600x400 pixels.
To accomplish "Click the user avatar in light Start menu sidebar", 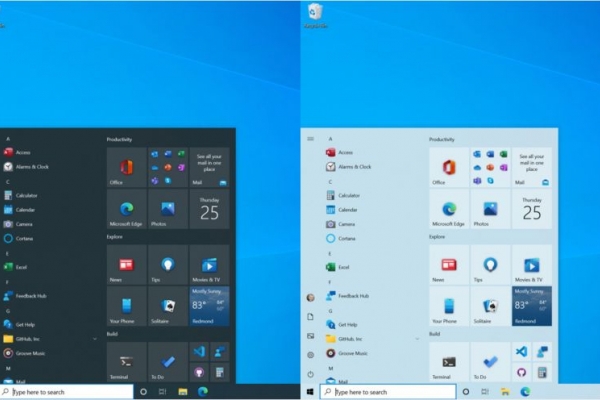I will pos(310,297).
